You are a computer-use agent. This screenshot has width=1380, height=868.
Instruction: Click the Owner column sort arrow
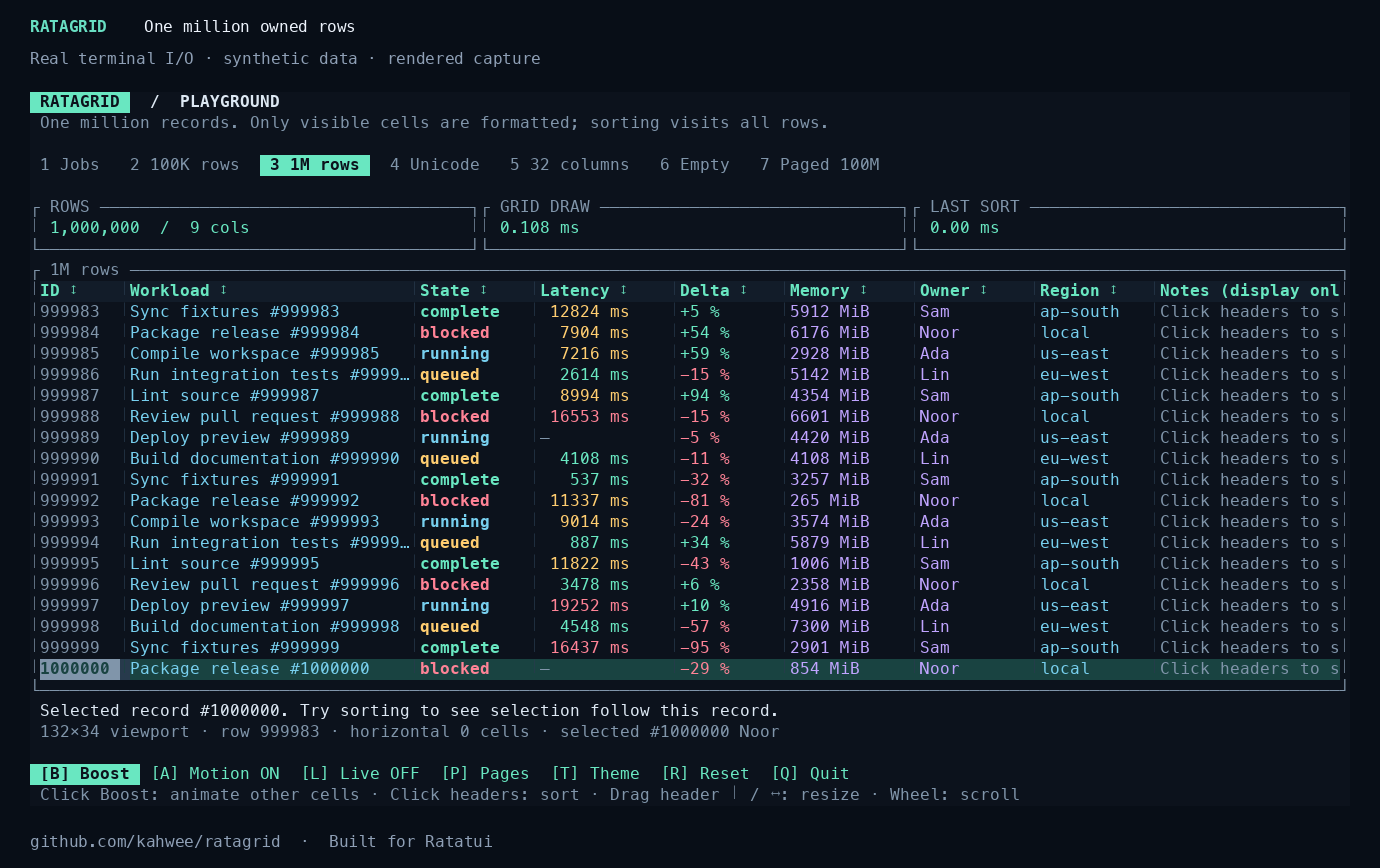coord(984,290)
